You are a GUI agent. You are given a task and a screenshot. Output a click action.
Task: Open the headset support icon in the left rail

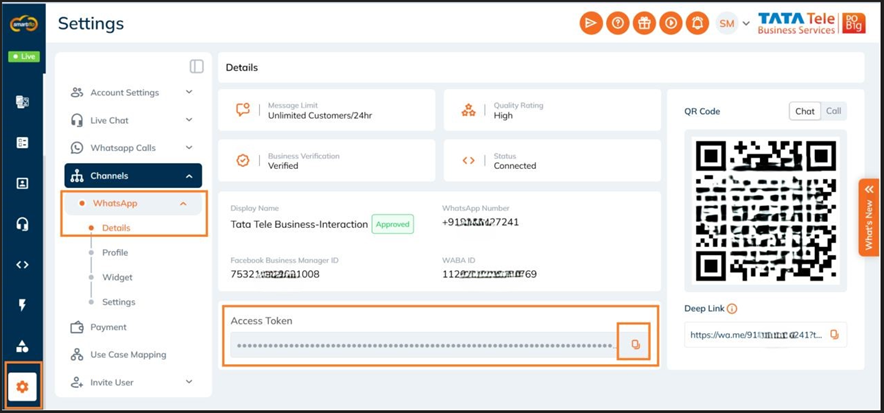[23, 224]
